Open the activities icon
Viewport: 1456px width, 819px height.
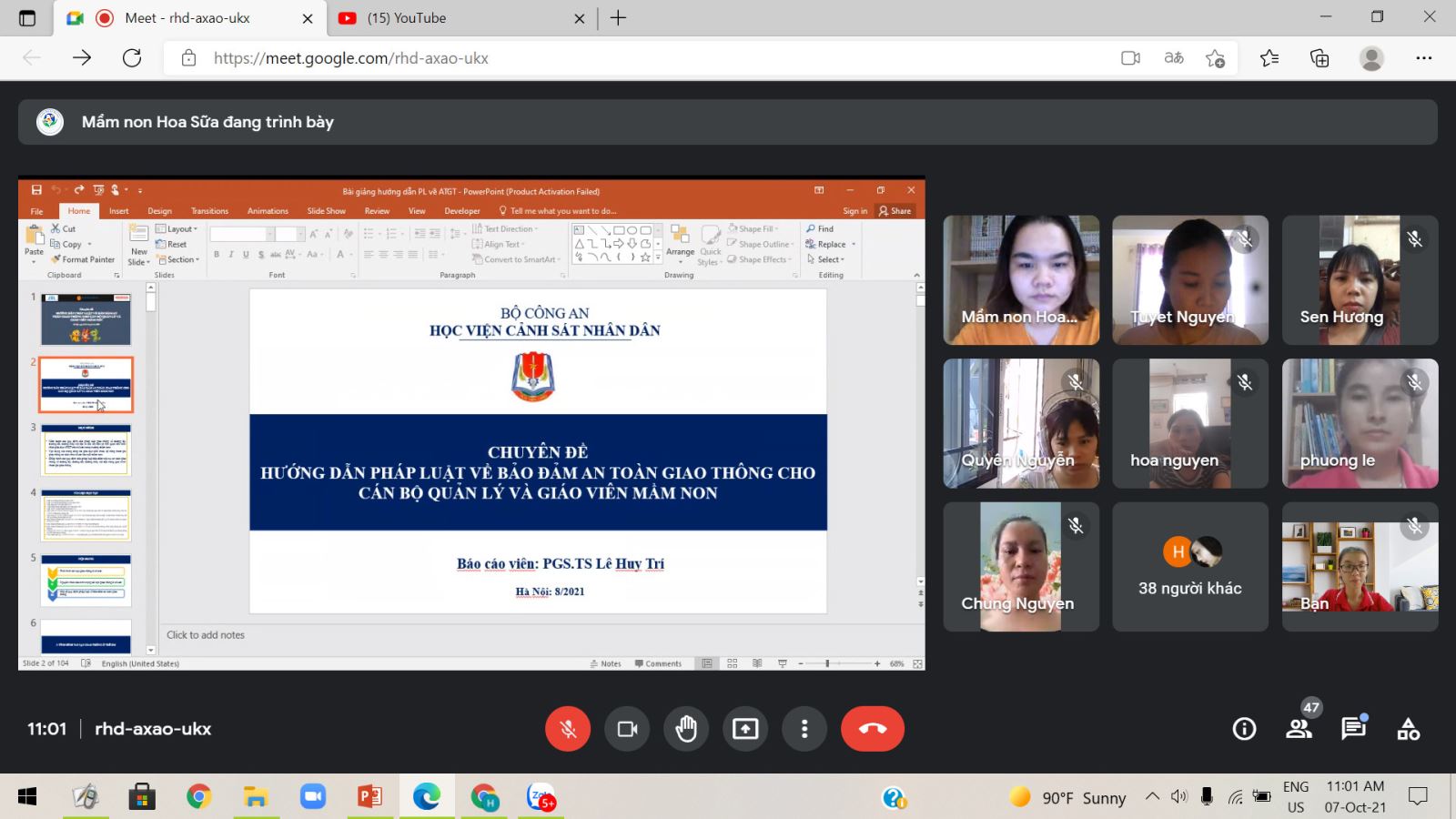(x=1408, y=729)
